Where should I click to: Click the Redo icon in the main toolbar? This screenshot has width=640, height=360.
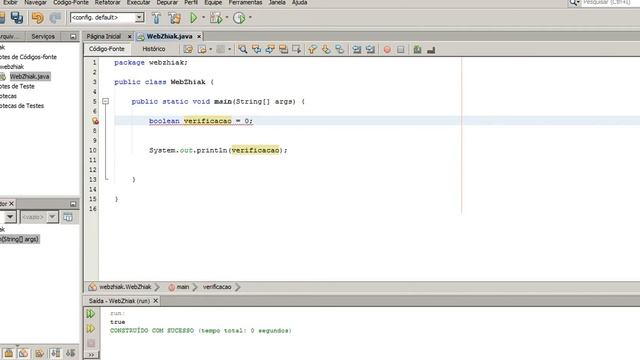point(55,18)
